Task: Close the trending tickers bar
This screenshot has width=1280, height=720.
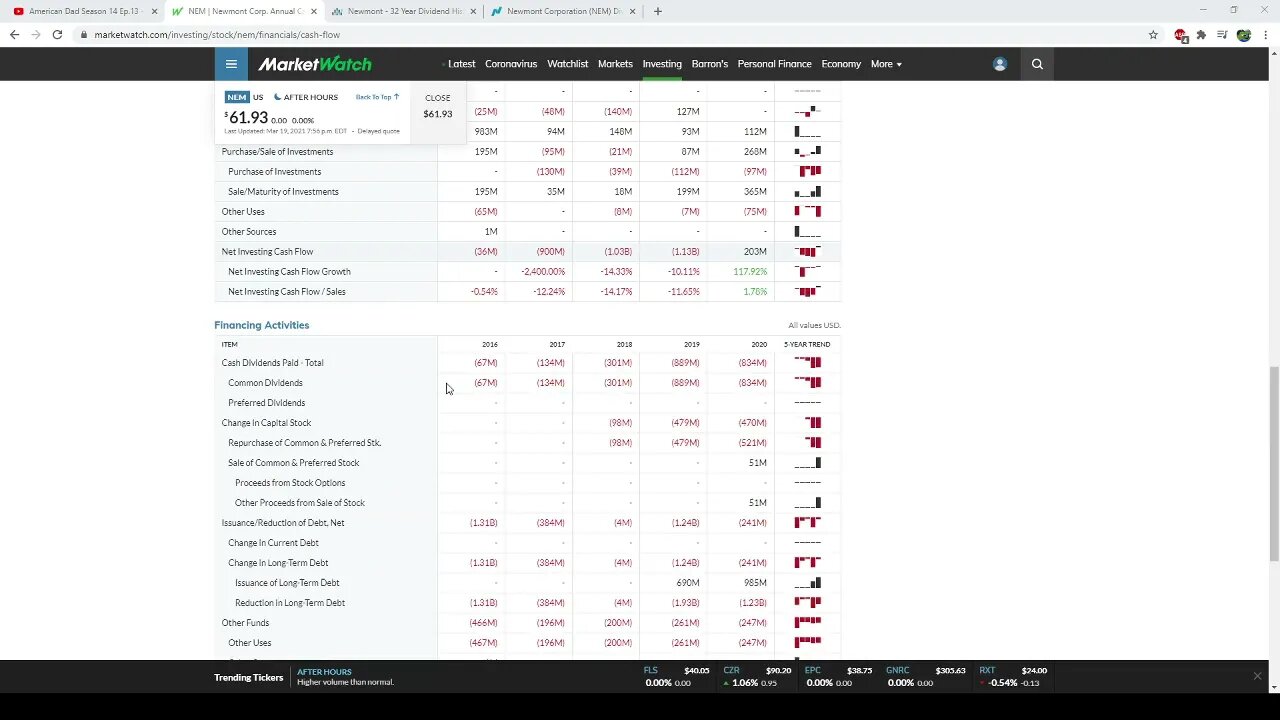Action: [1257, 676]
